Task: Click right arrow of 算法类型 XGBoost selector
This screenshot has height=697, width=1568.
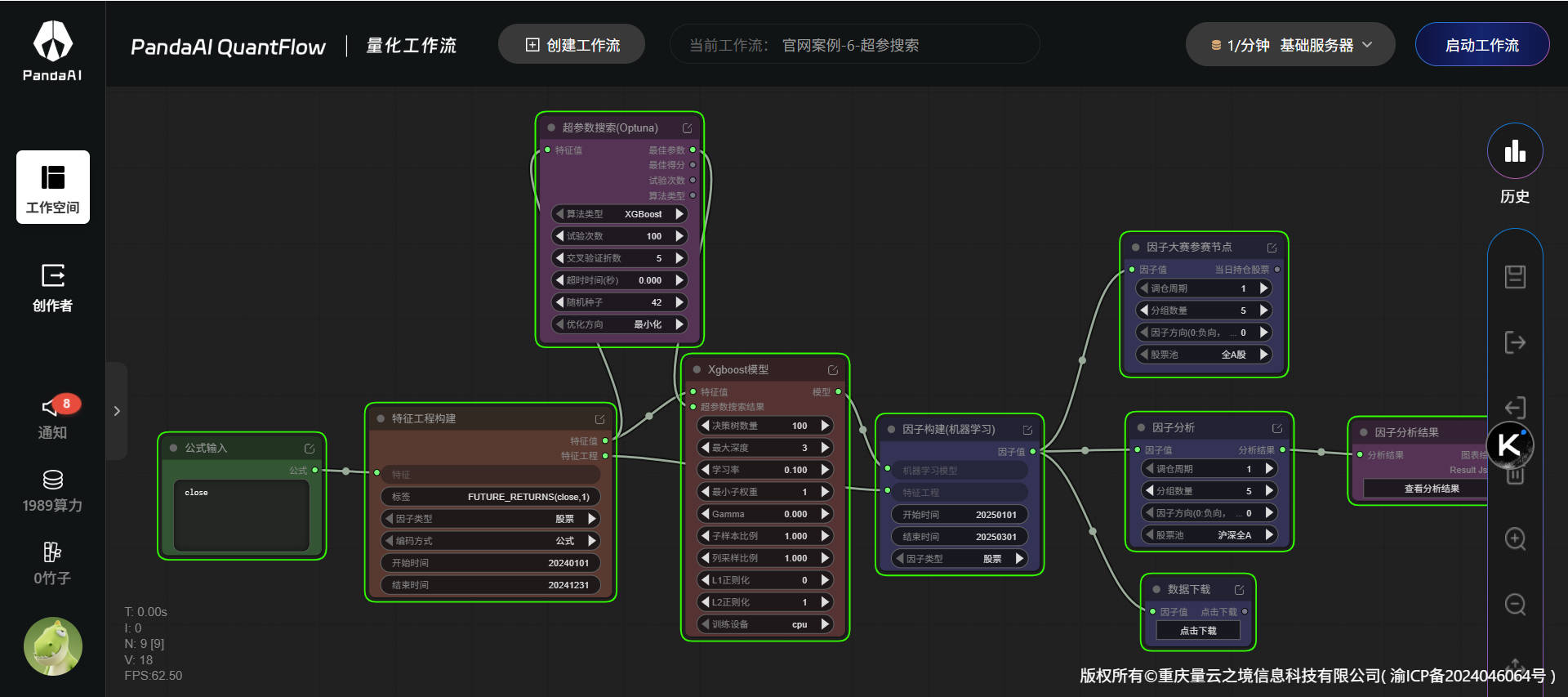Action: (679, 214)
